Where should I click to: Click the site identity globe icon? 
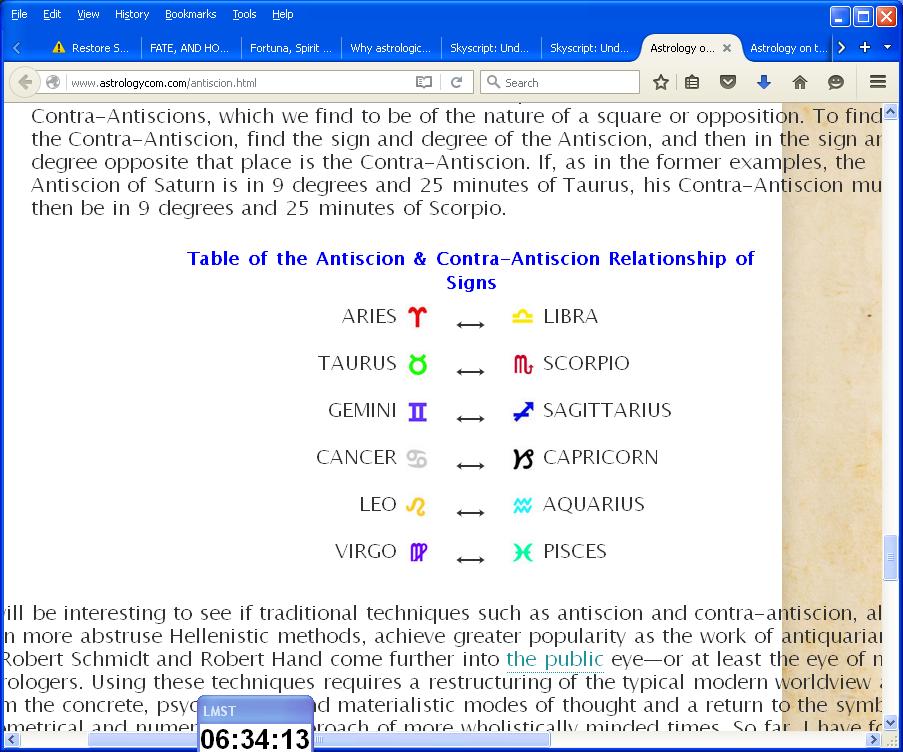coord(53,82)
